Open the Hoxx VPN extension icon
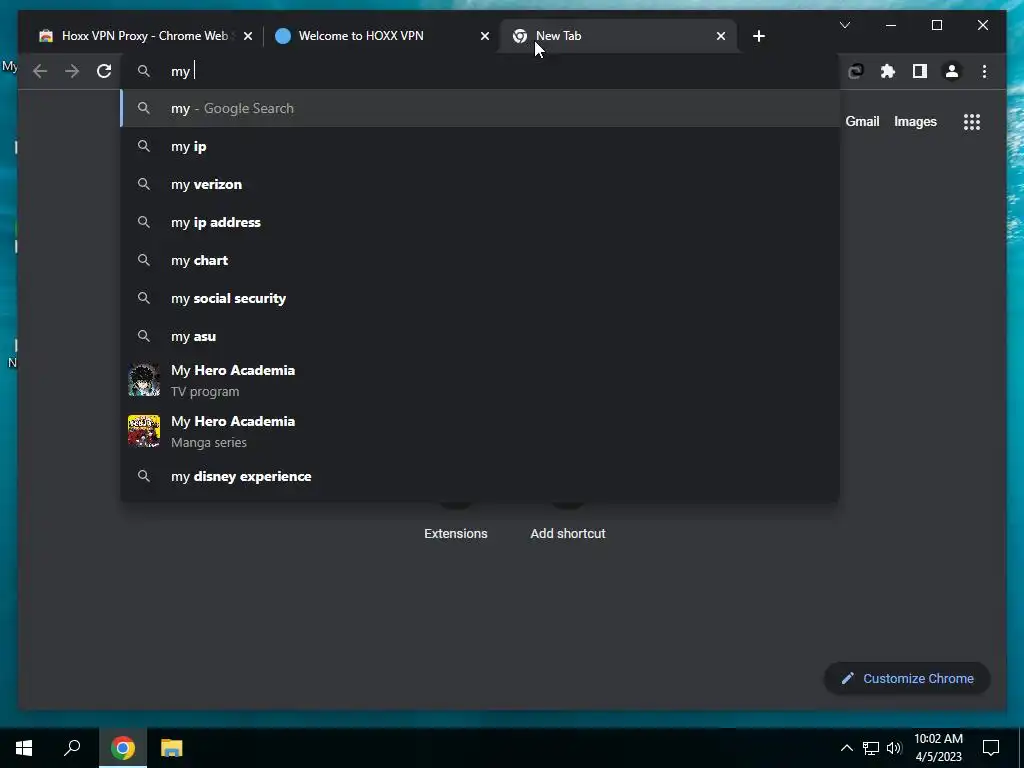Image resolution: width=1024 pixels, height=768 pixels. tap(856, 71)
